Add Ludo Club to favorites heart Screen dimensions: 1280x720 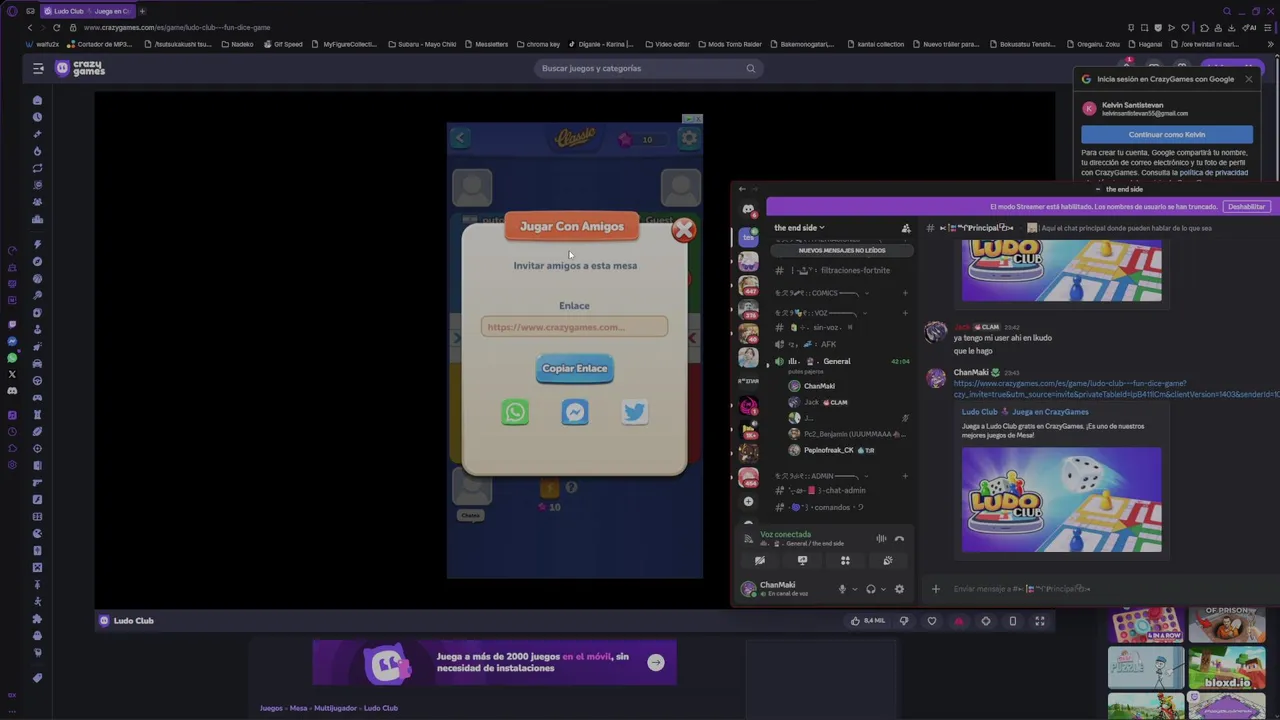(932, 621)
